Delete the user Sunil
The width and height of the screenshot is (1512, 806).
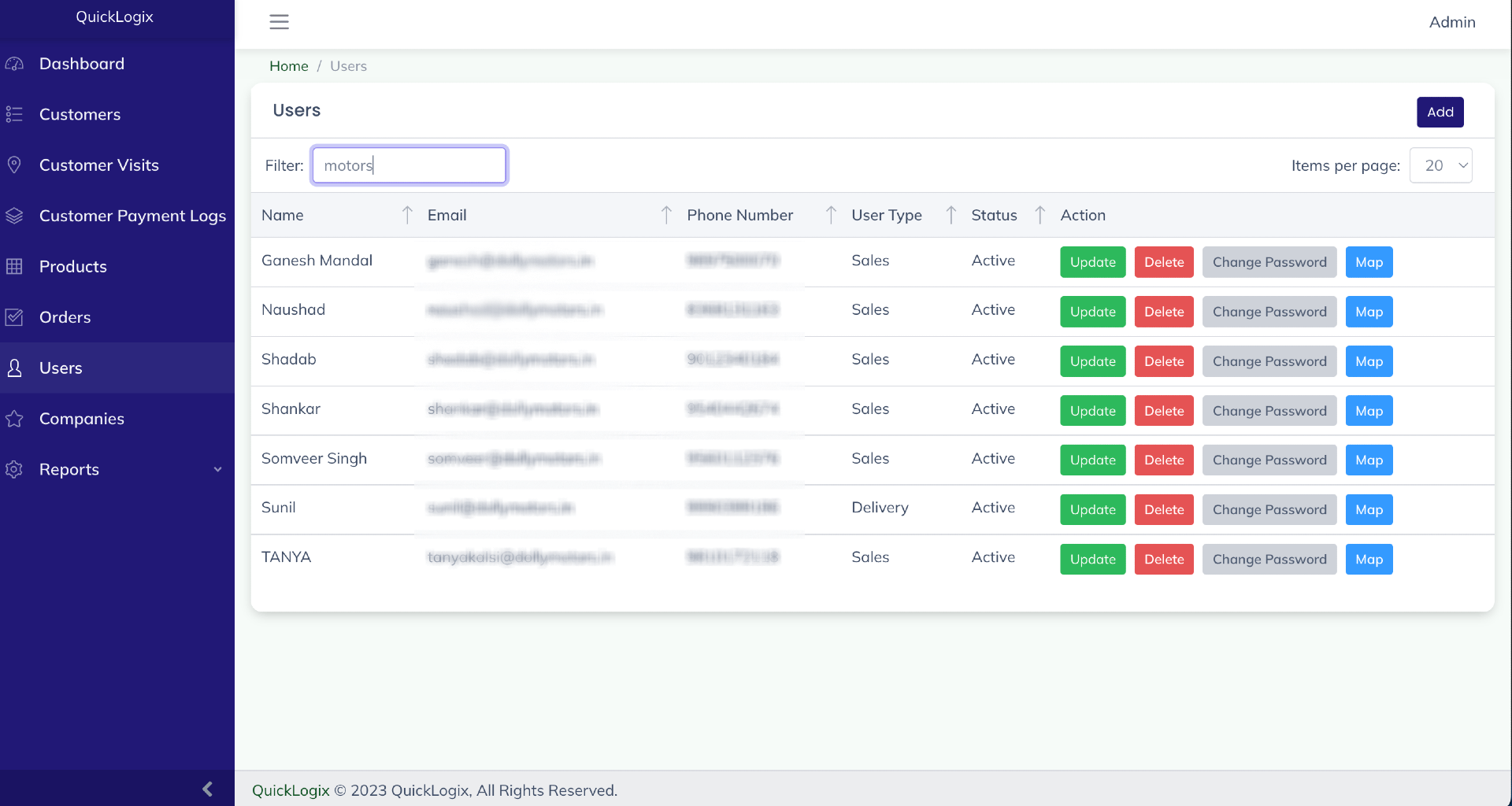point(1163,510)
